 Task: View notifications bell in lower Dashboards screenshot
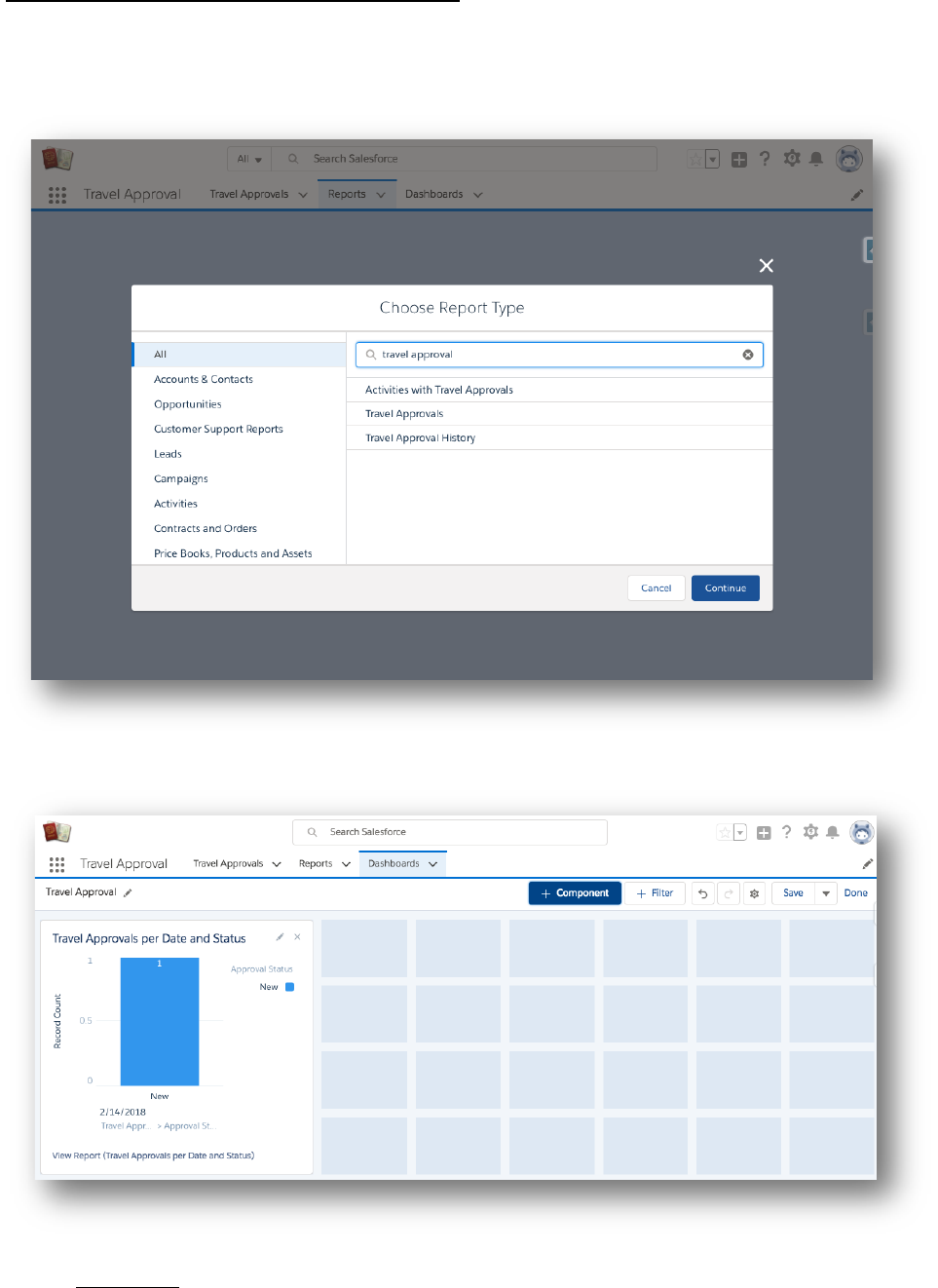click(x=833, y=832)
